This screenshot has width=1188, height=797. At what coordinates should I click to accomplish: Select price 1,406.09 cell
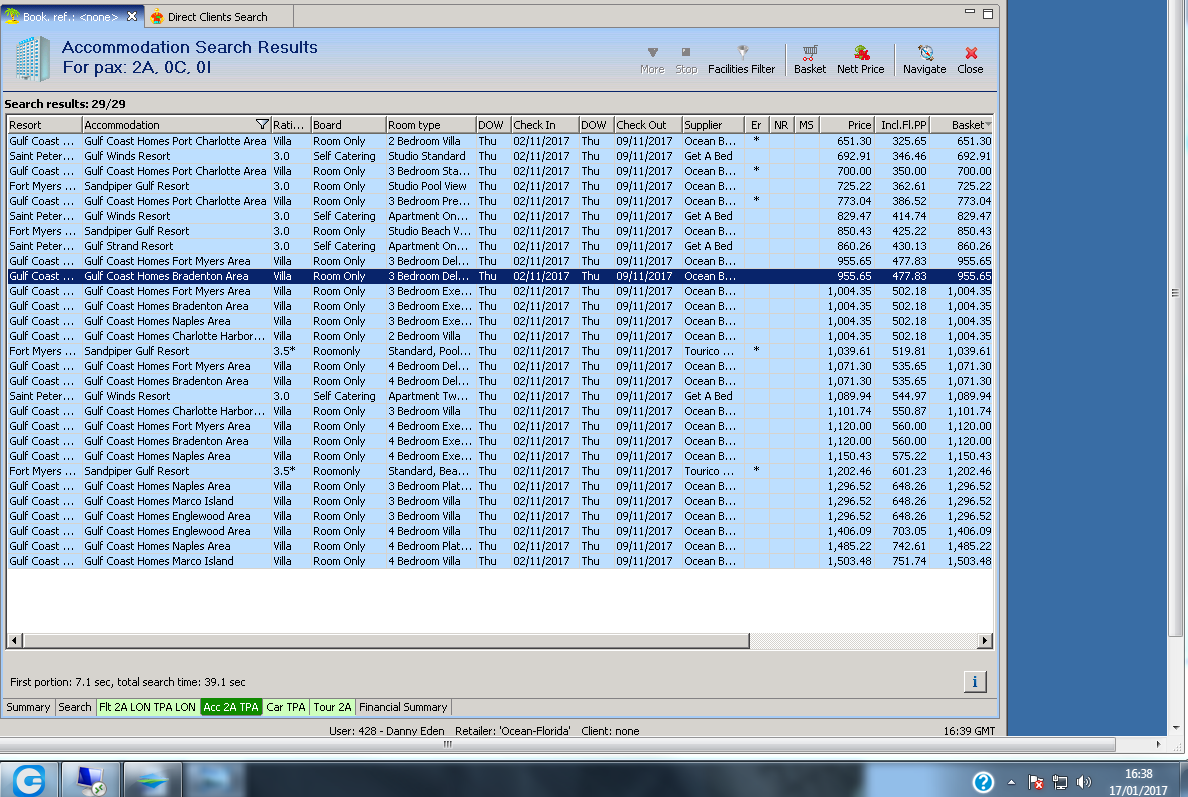(x=849, y=531)
